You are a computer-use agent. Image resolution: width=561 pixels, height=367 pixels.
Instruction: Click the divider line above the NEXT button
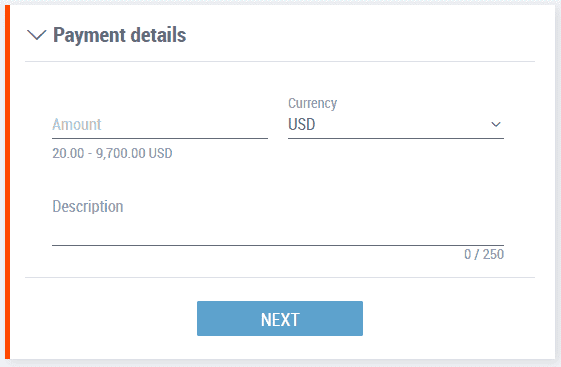pos(280,277)
